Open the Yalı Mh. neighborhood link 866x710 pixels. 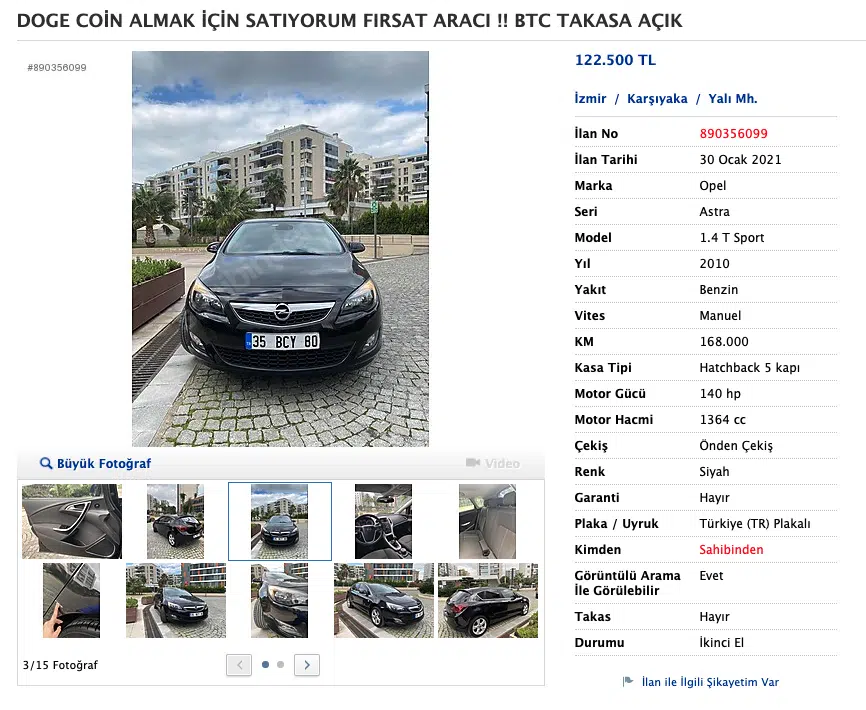tap(733, 99)
